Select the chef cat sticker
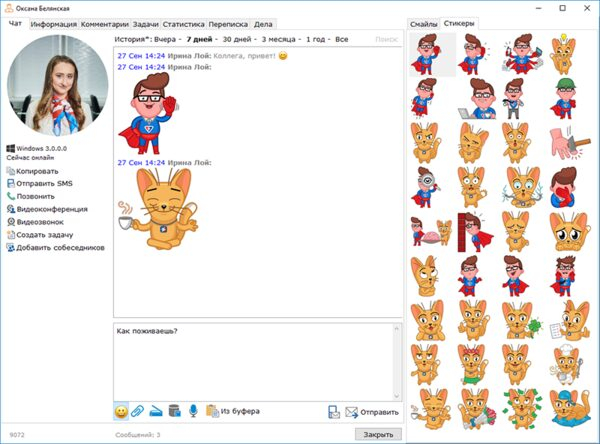 pyautogui.click(x=566, y=364)
